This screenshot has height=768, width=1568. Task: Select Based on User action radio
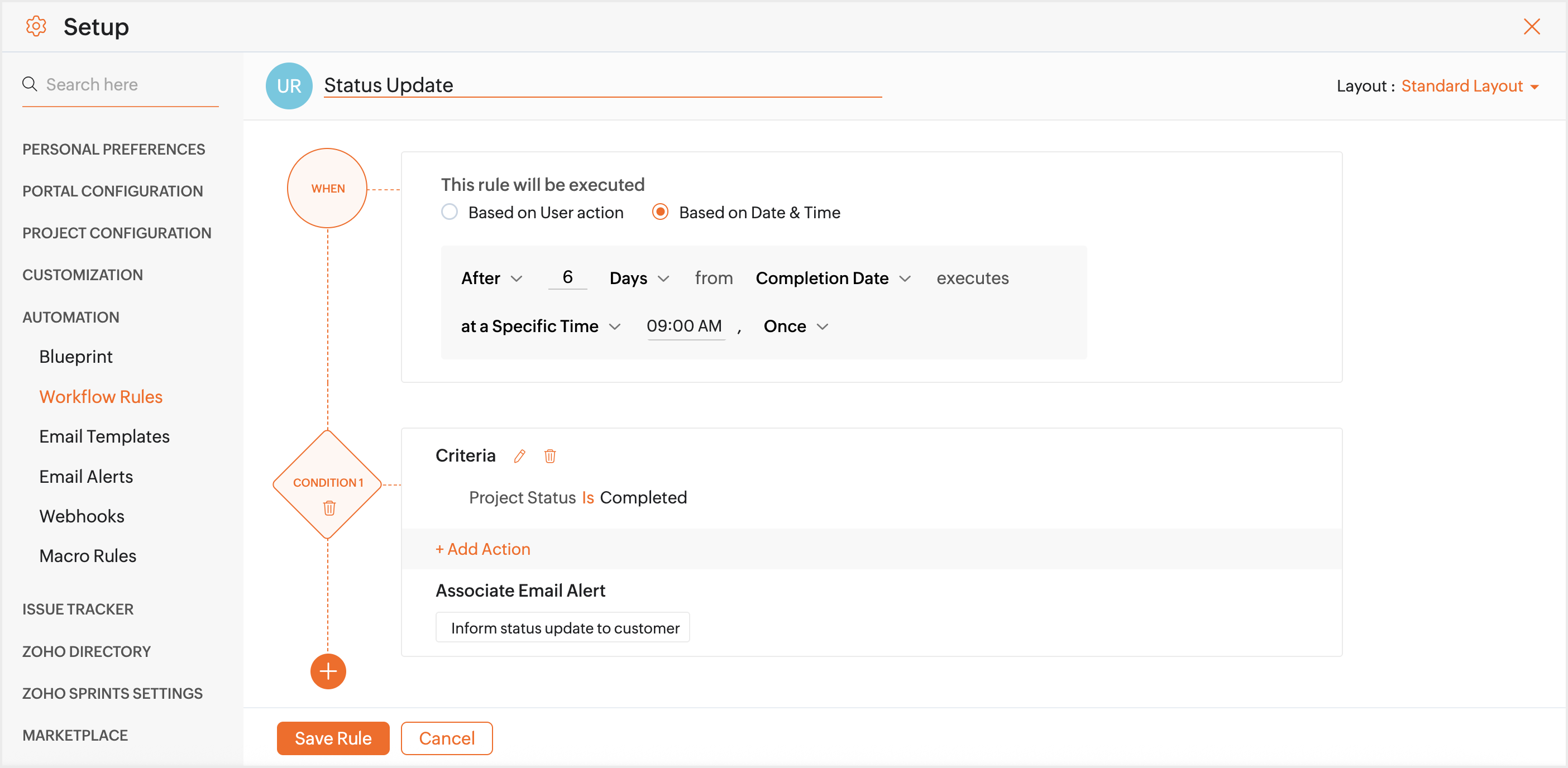(449, 212)
